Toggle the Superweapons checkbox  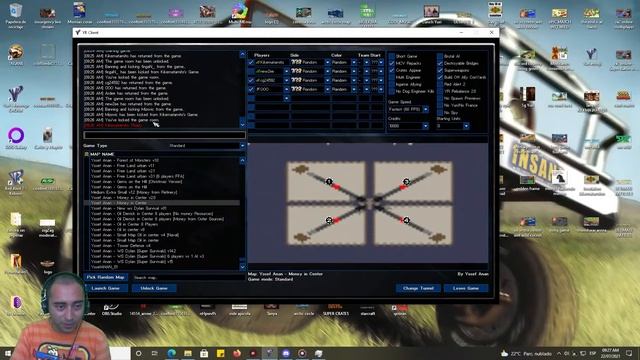pyautogui.click(x=440, y=70)
